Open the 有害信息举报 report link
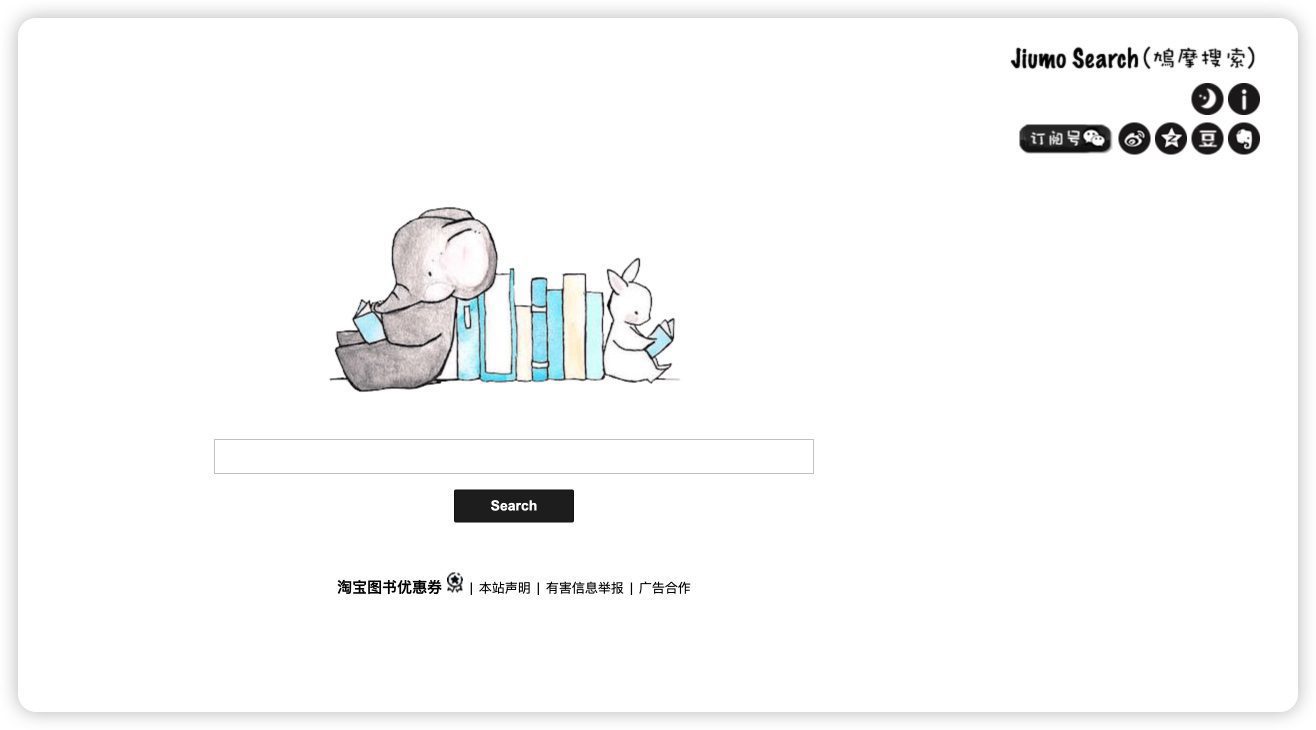The width and height of the screenshot is (1316, 730). click(585, 588)
